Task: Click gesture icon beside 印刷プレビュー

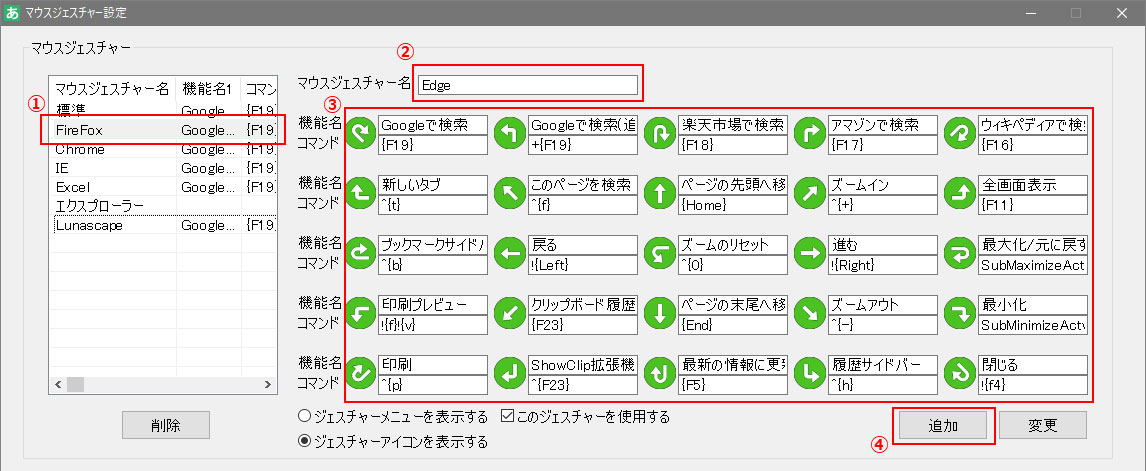Action: [x=360, y=314]
